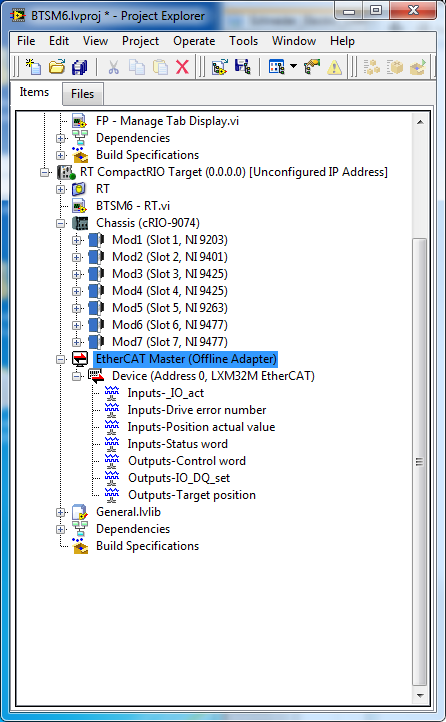Click the EtherCAT Master adapter icon
Viewport: 446px width, 722px height.
[80, 359]
